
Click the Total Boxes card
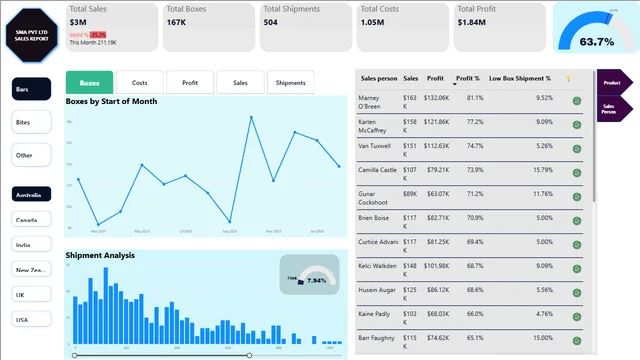209,27
